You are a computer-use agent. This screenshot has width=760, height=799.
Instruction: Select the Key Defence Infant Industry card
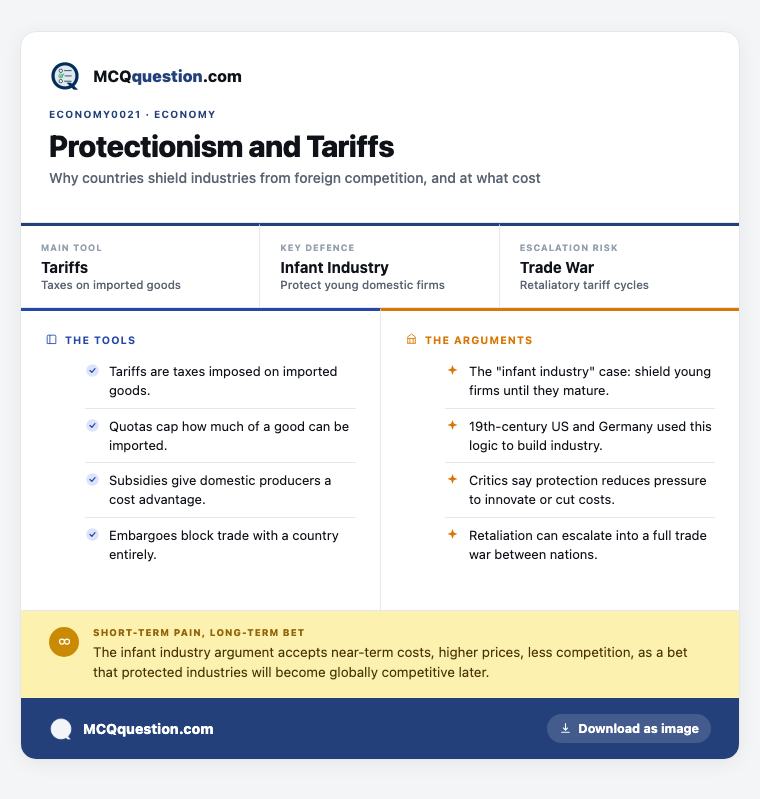[379, 267]
